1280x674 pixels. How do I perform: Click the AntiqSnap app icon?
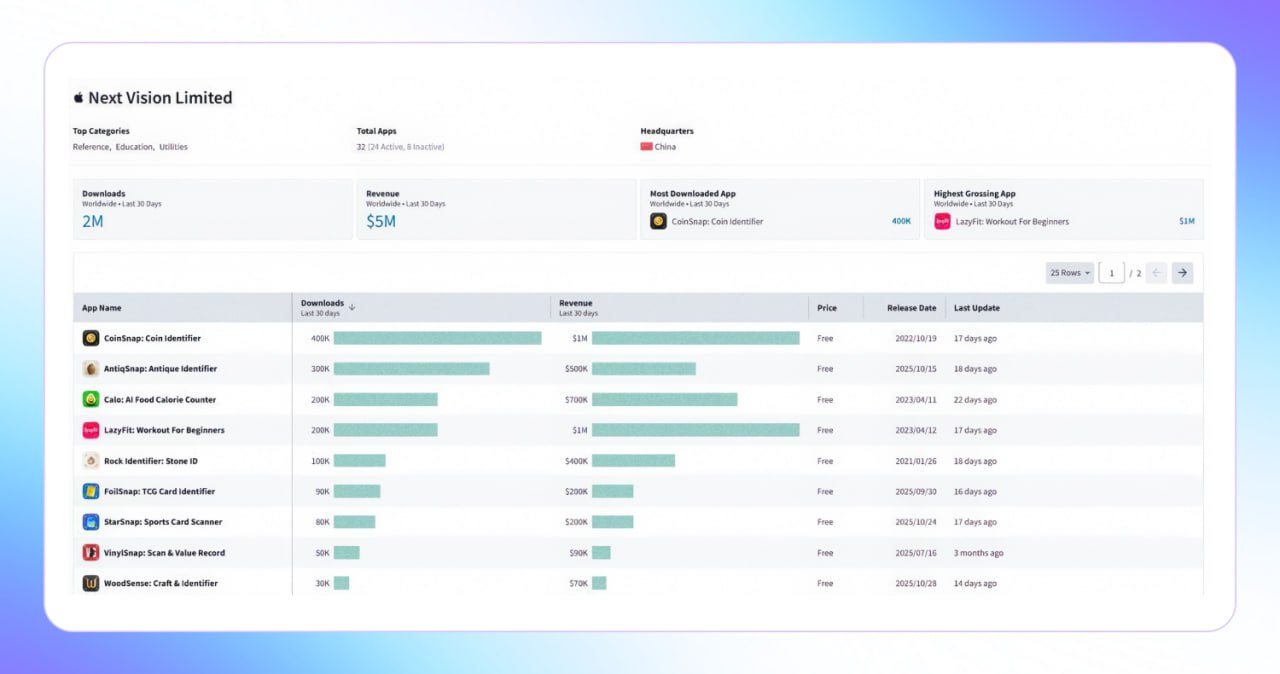[91, 369]
